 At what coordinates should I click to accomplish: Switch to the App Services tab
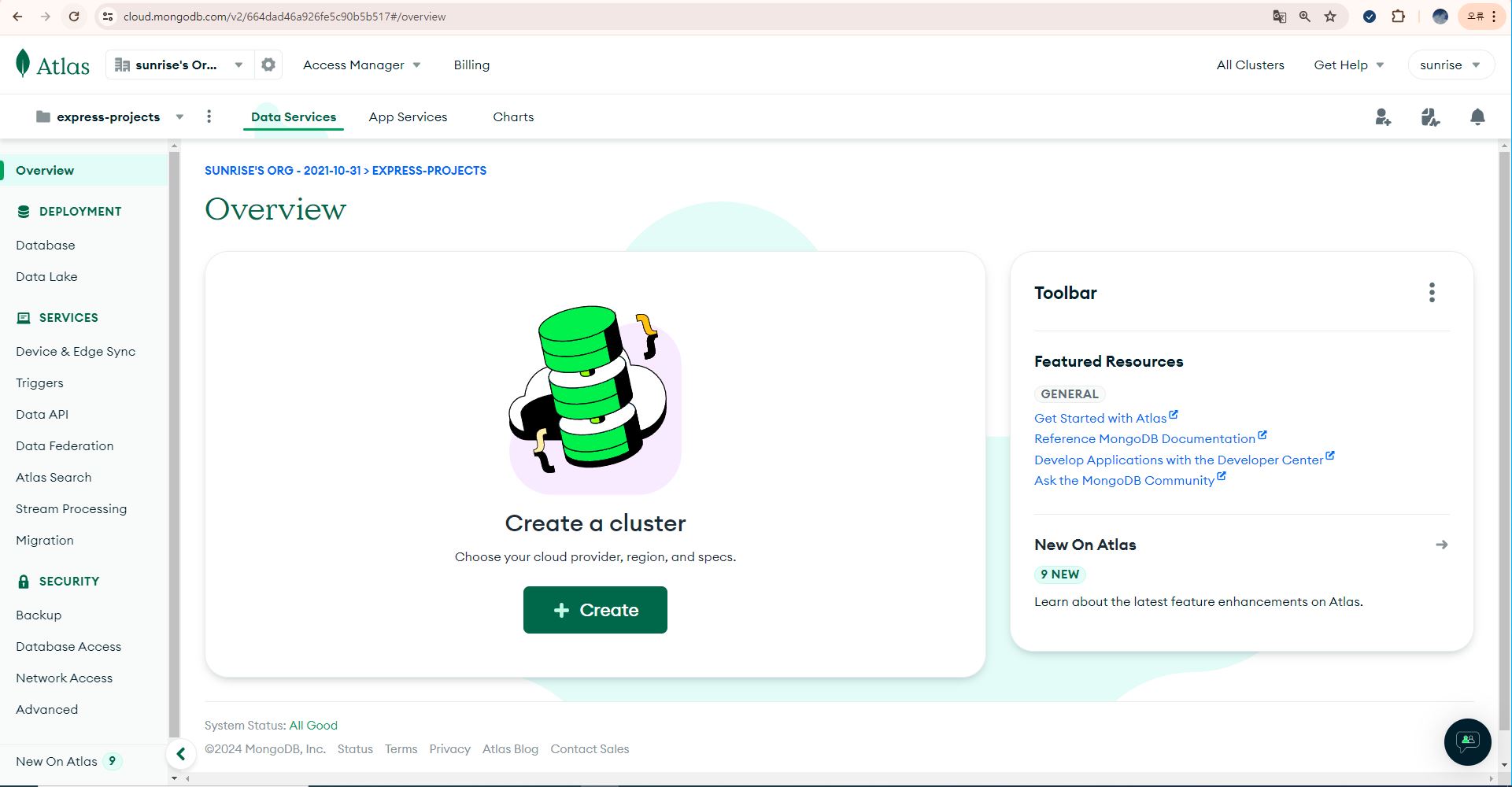[408, 116]
